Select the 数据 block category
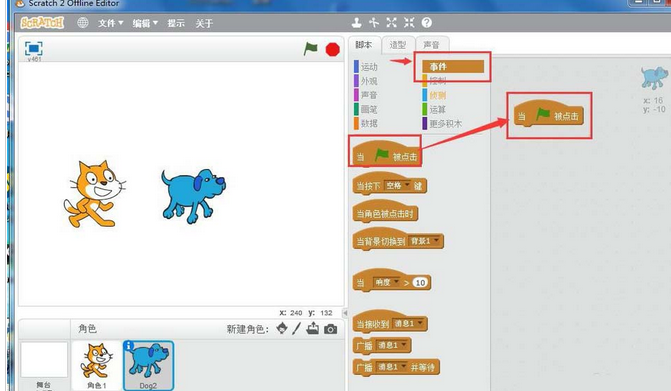Screen dimensions: 671x391 coord(366,123)
